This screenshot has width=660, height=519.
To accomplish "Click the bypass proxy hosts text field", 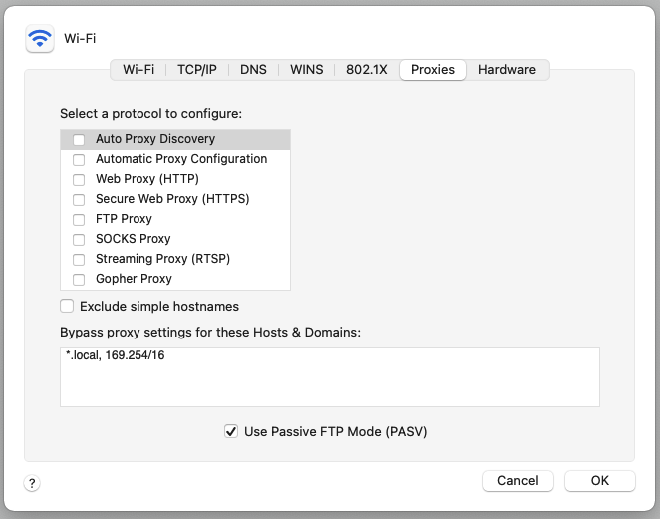I will click(330, 377).
